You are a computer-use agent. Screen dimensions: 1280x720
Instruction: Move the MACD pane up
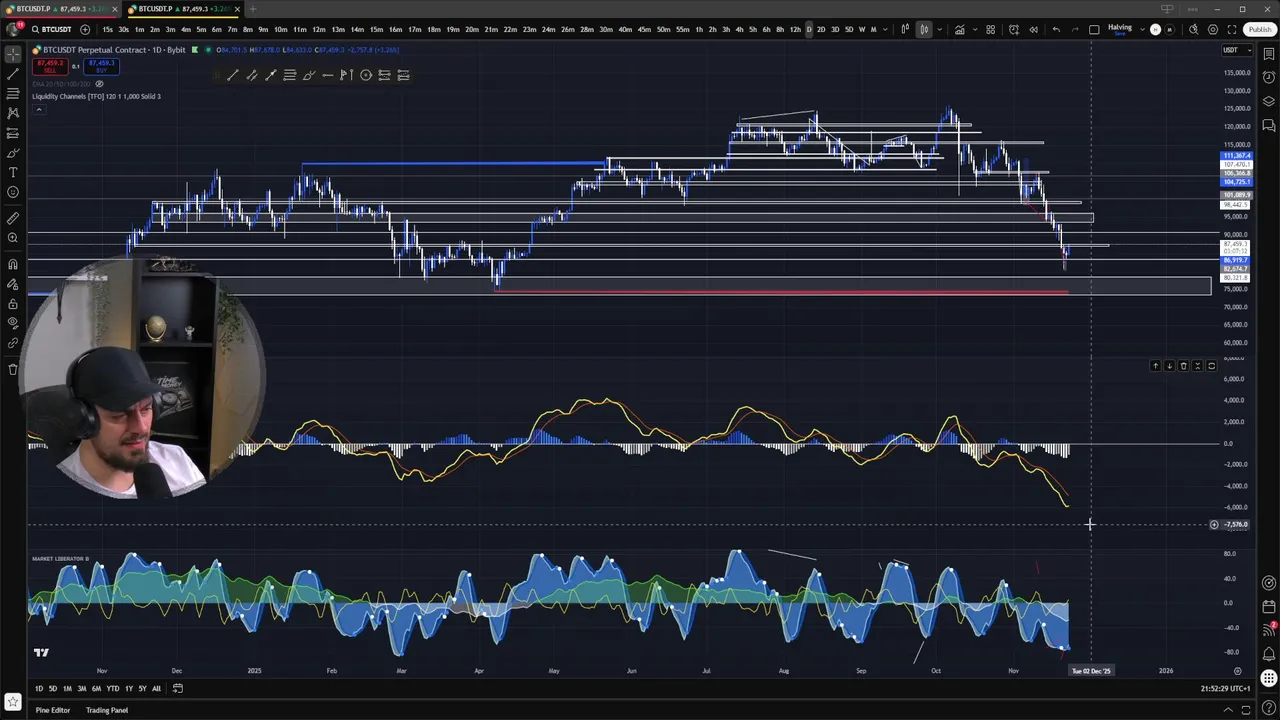pos(1155,366)
